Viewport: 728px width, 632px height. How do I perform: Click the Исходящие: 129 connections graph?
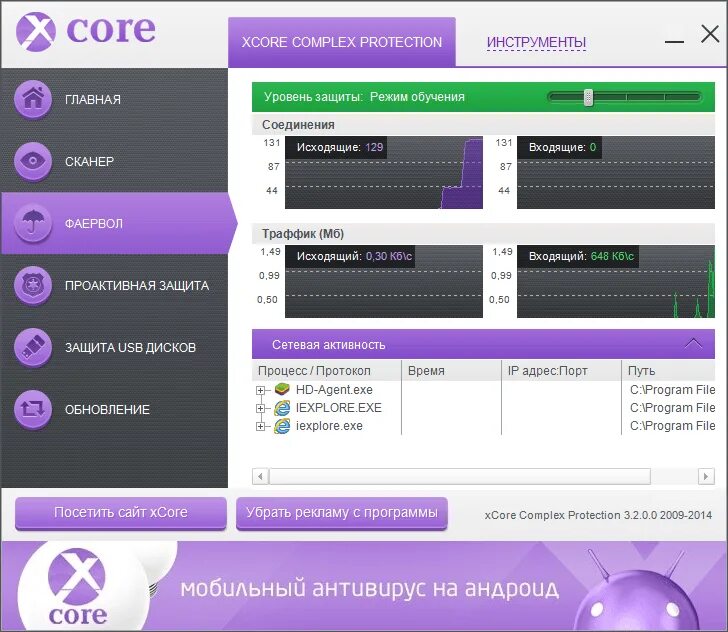pos(384,172)
